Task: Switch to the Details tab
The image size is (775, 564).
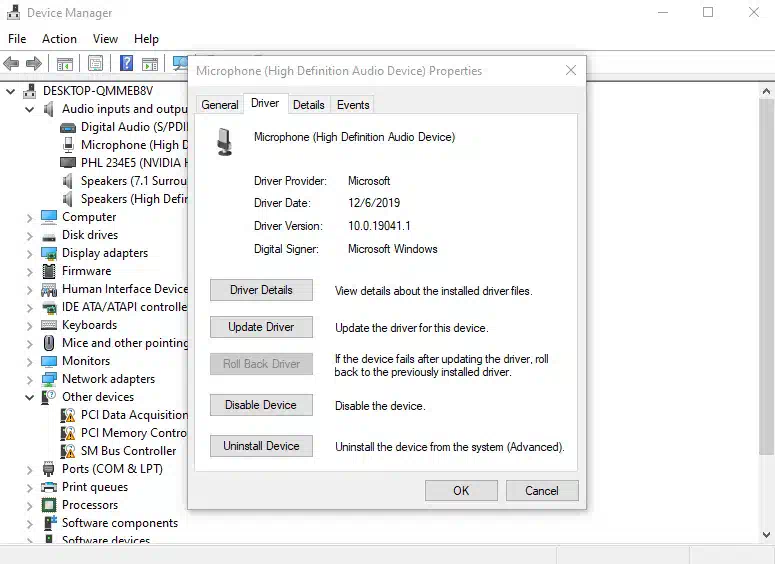Action: tap(309, 105)
